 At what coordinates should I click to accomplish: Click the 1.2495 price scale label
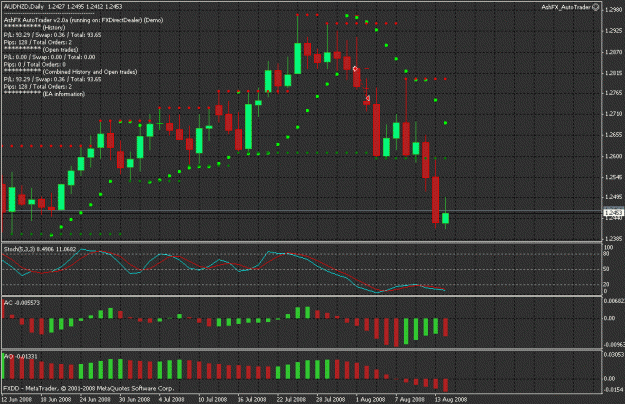[613, 197]
